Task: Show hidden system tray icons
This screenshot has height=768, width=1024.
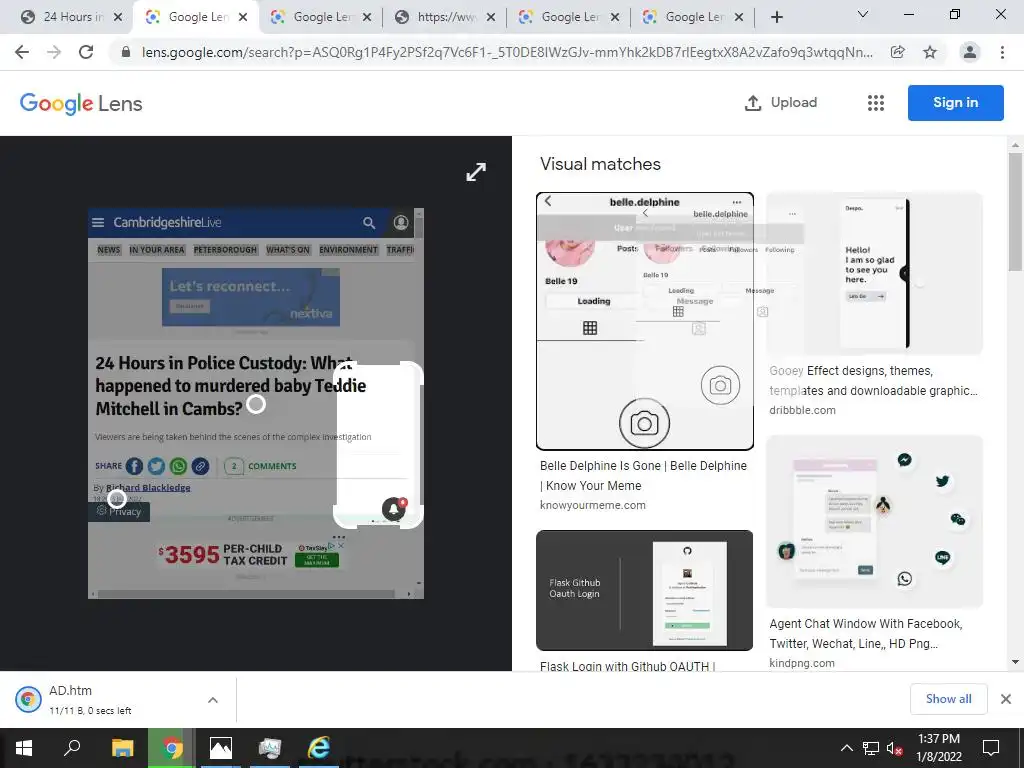Action: [x=846, y=748]
